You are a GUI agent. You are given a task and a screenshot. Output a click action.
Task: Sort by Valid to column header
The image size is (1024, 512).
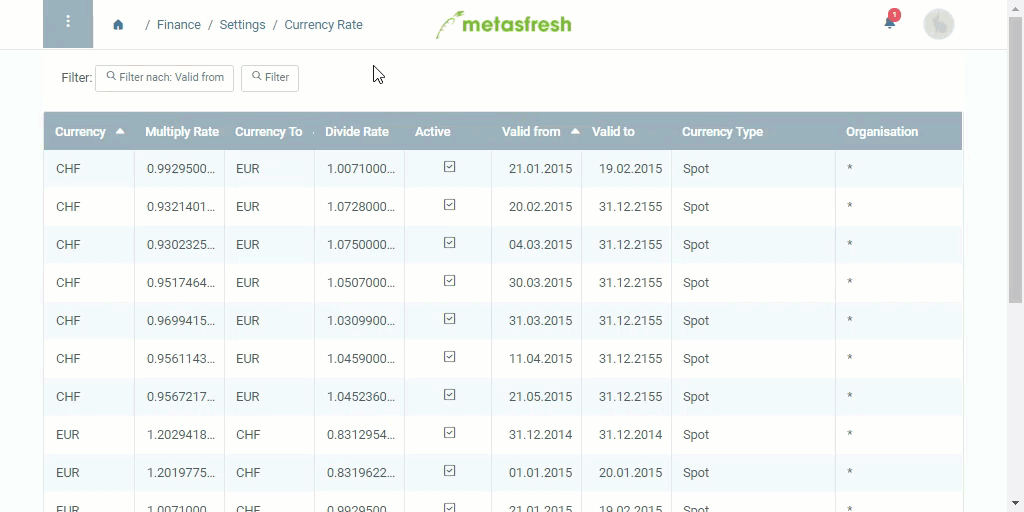point(613,131)
